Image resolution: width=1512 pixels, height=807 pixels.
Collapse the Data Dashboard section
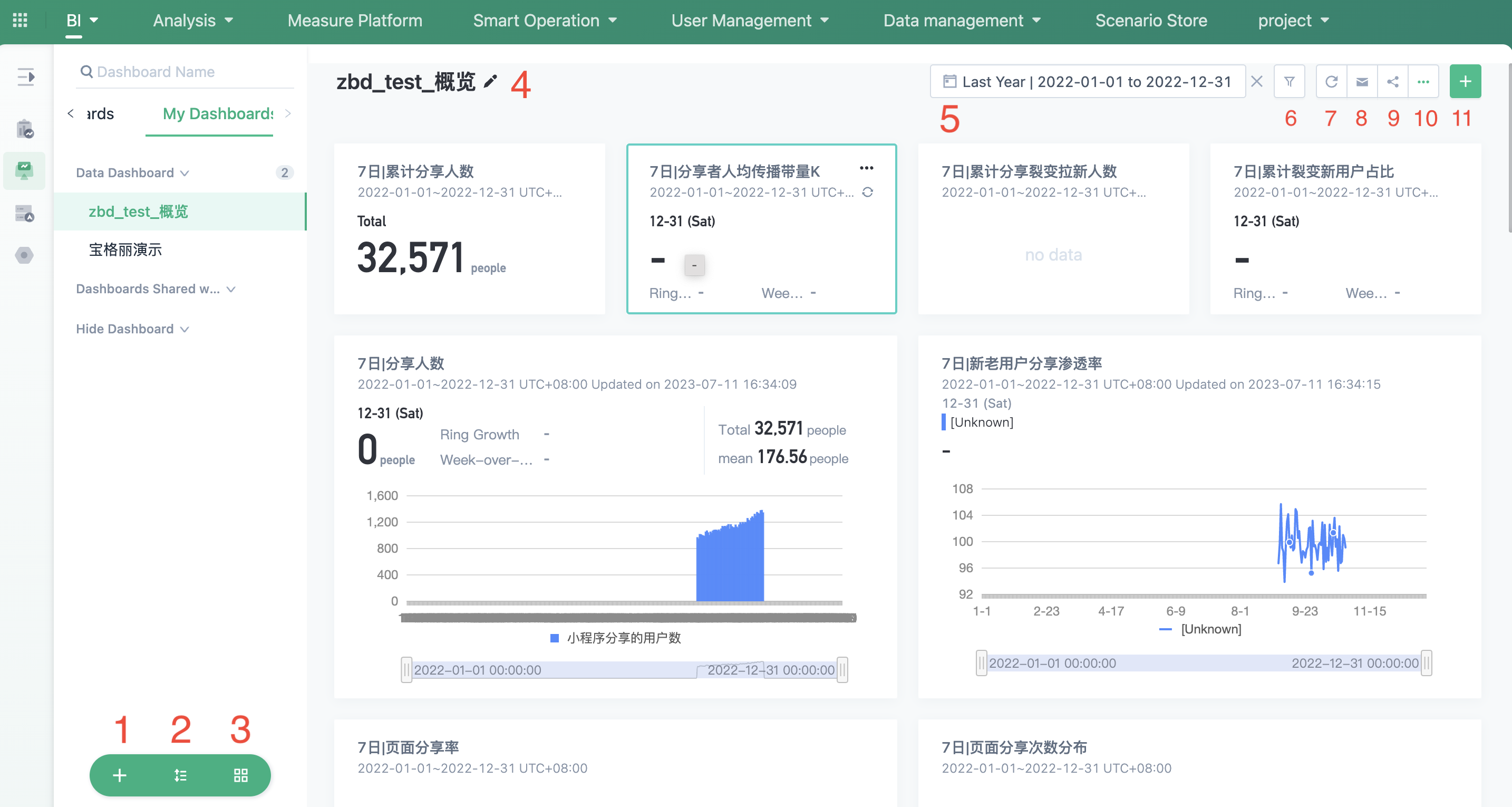pos(183,172)
